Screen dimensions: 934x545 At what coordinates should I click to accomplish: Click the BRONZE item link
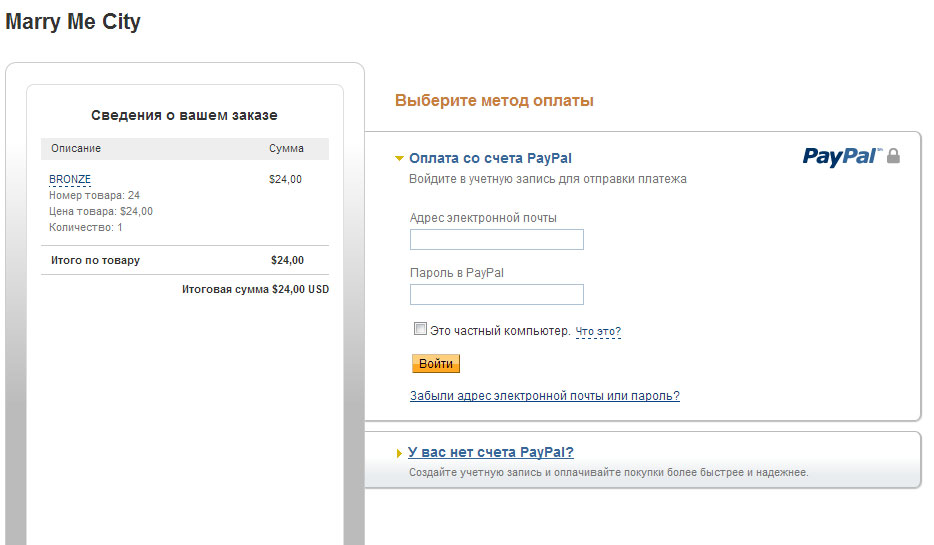click(70, 179)
